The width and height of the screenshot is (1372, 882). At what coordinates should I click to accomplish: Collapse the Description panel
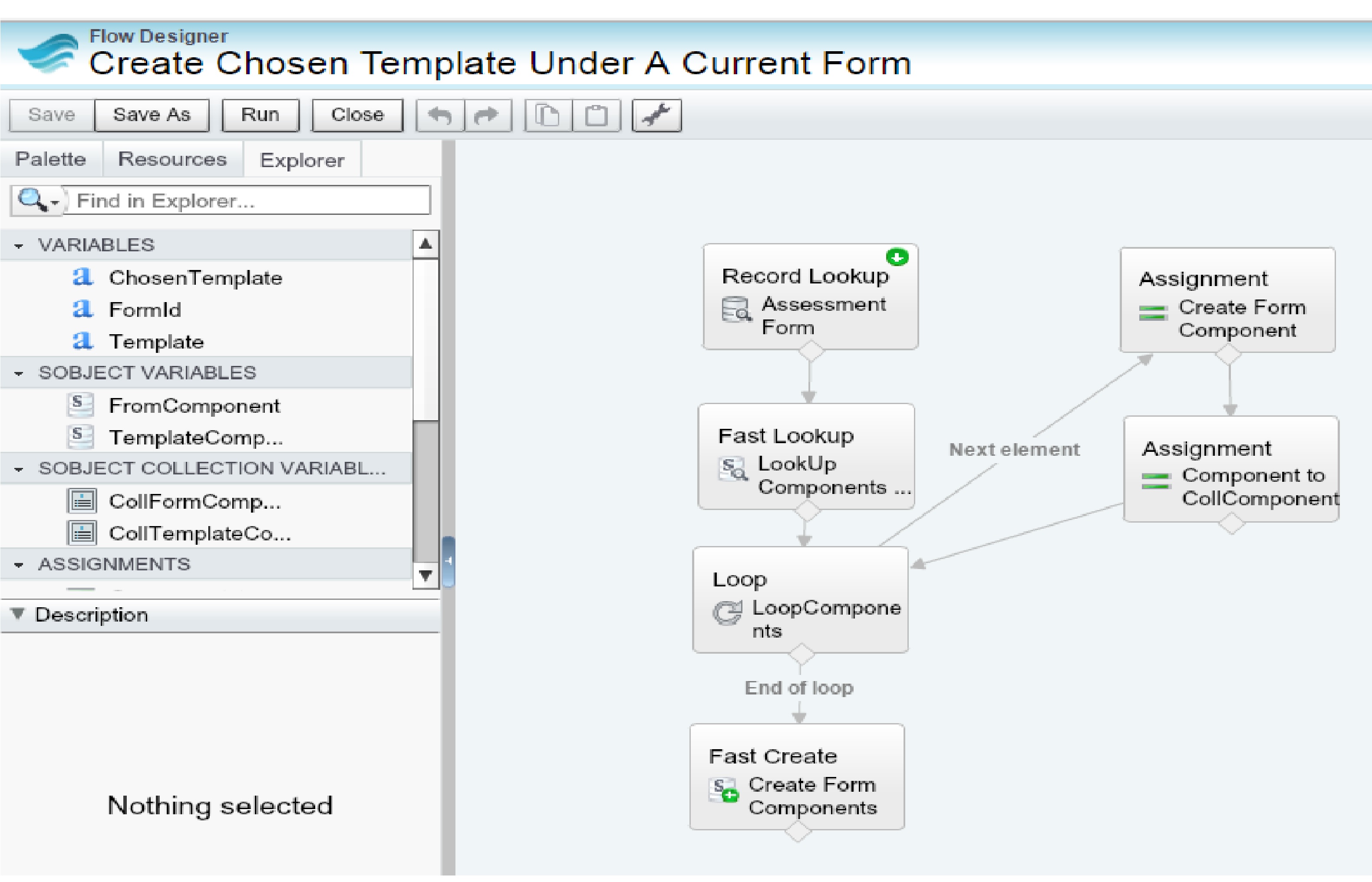point(18,615)
